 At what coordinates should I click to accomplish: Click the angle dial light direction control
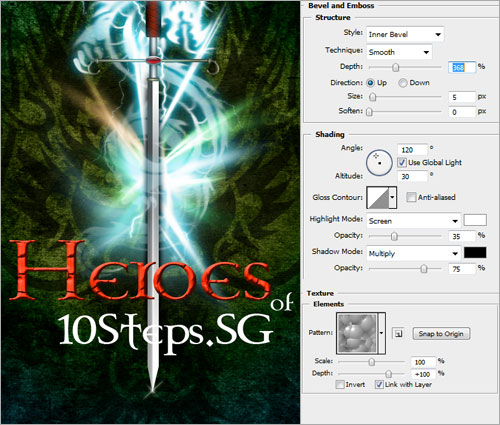click(x=379, y=163)
